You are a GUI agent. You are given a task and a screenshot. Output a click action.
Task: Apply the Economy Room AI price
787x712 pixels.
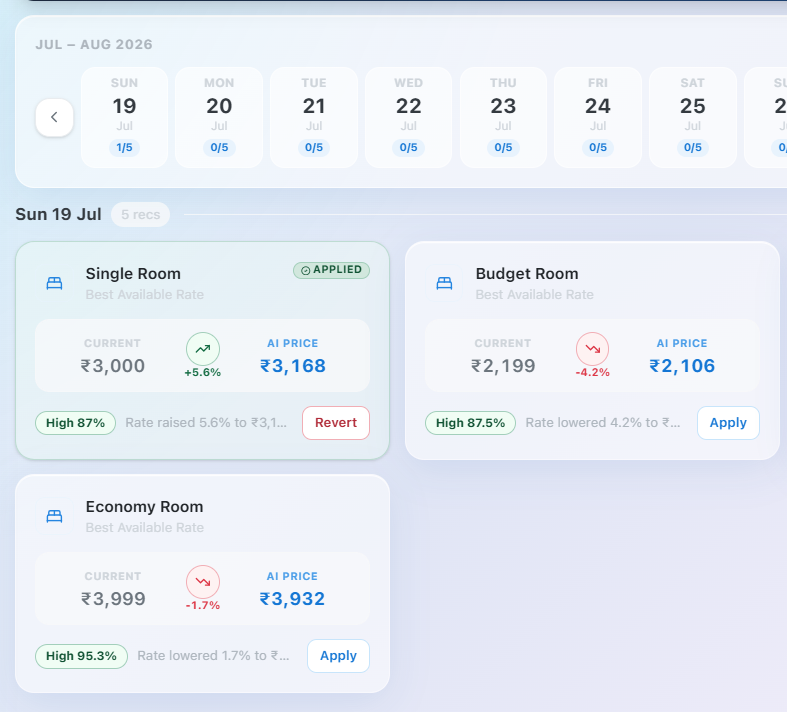pos(338,656)
